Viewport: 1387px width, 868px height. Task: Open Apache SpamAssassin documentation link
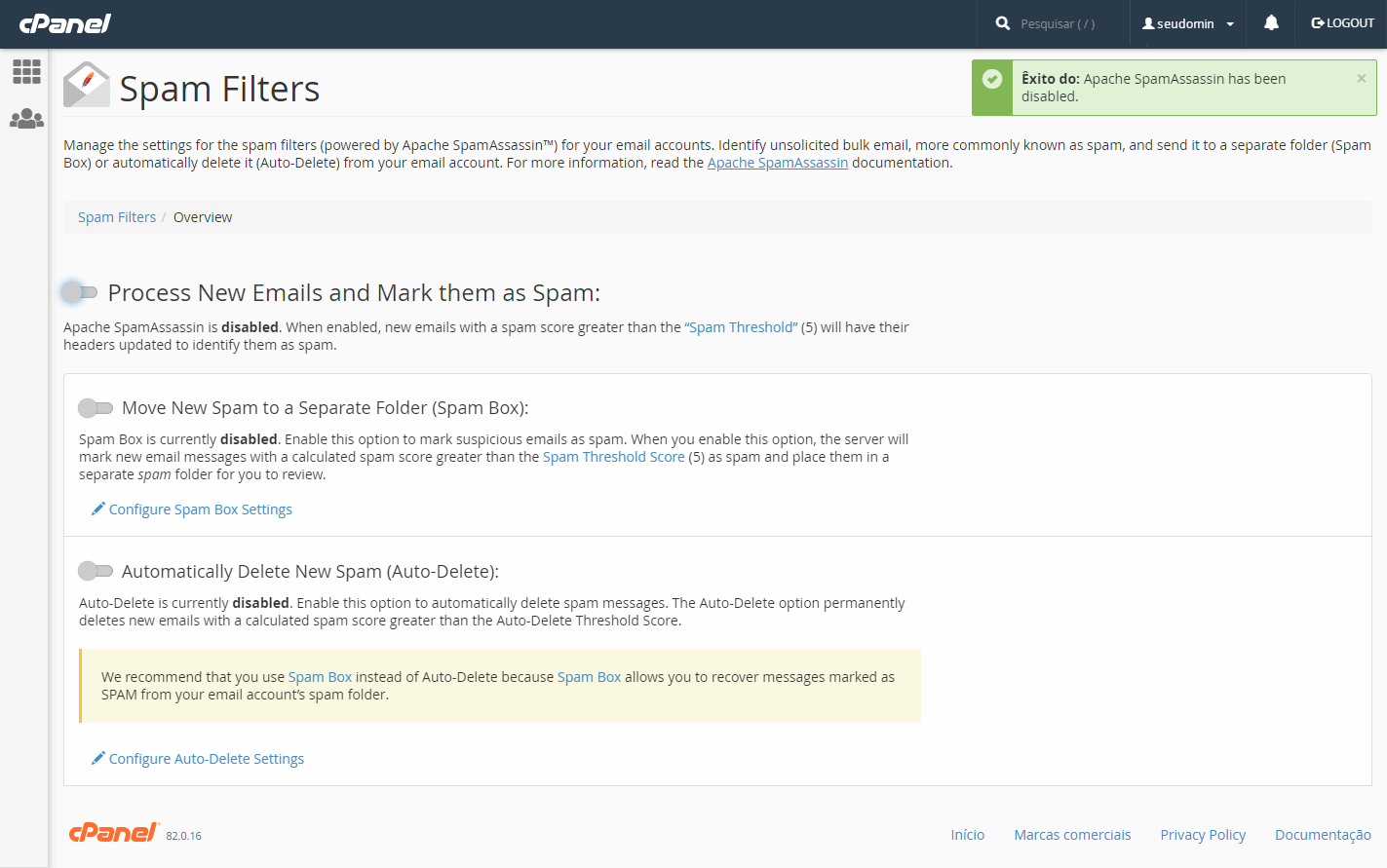[778, 163]
